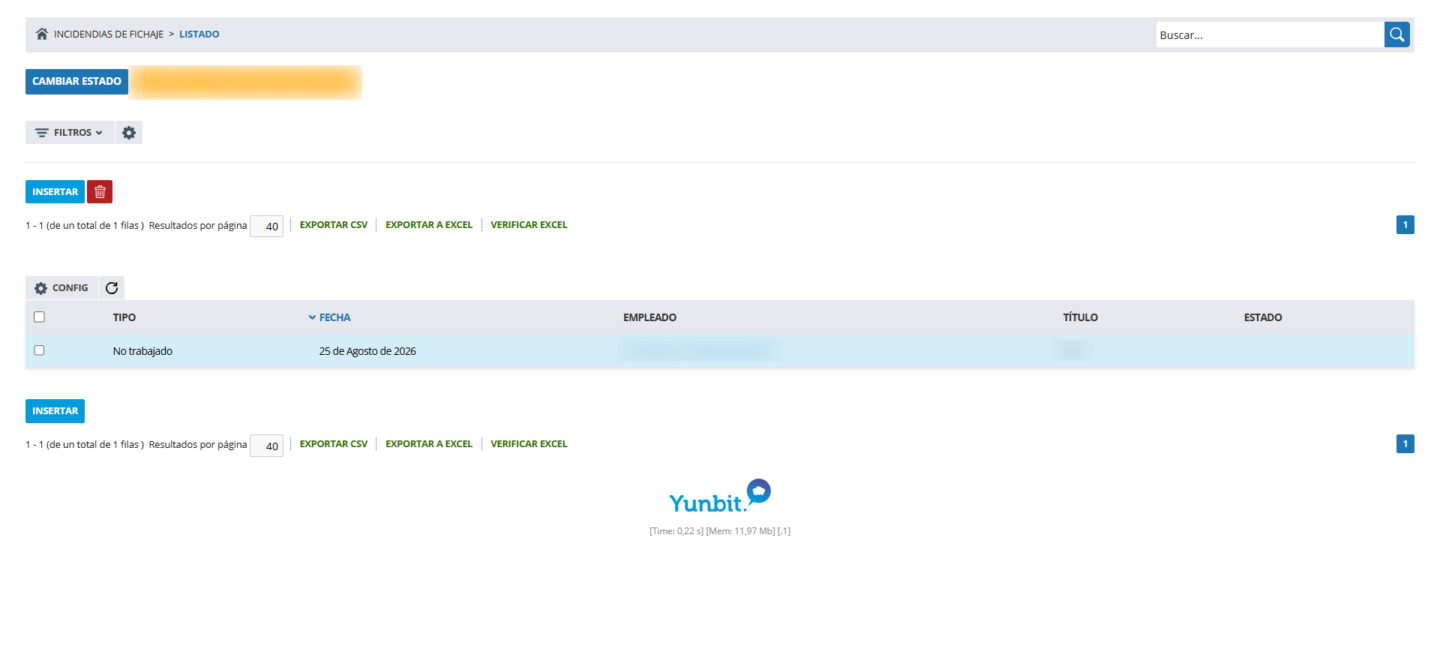Click bottom EXPORTAR A EXCEL link
The height and width of the screenshot is (652, 1440).
click(x=429, y=444)
